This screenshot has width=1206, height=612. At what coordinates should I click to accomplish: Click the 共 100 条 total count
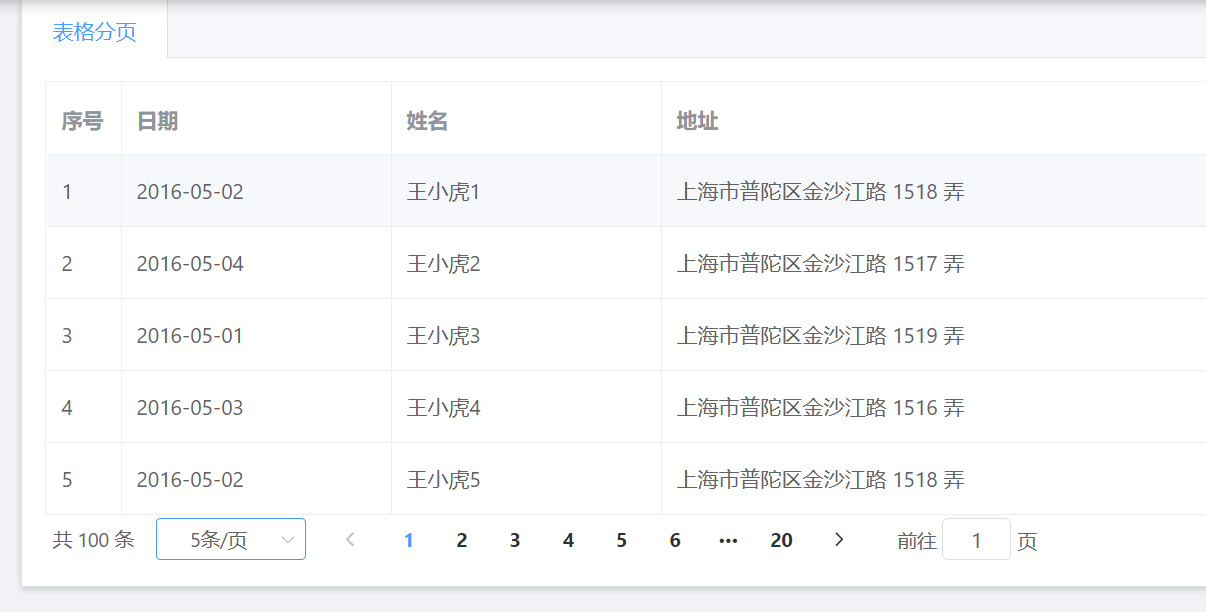coord(93,540)
